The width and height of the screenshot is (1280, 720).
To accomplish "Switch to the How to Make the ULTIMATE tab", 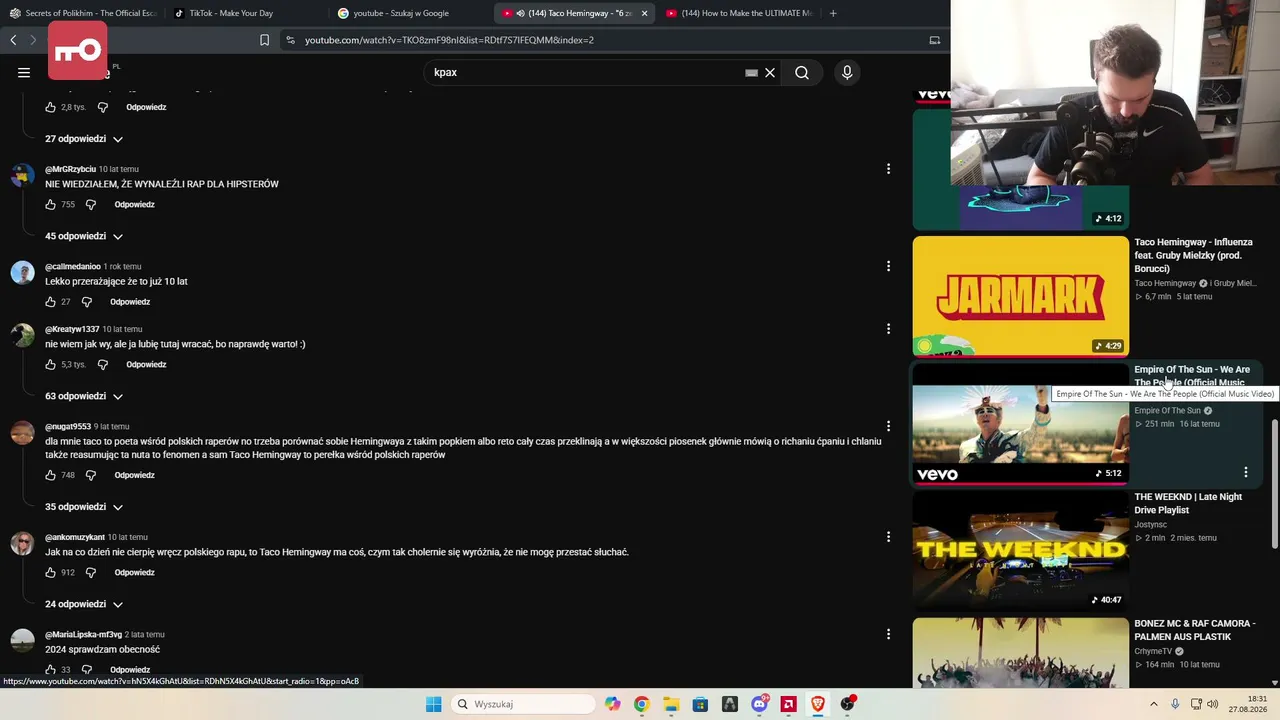I will (738, 13).
